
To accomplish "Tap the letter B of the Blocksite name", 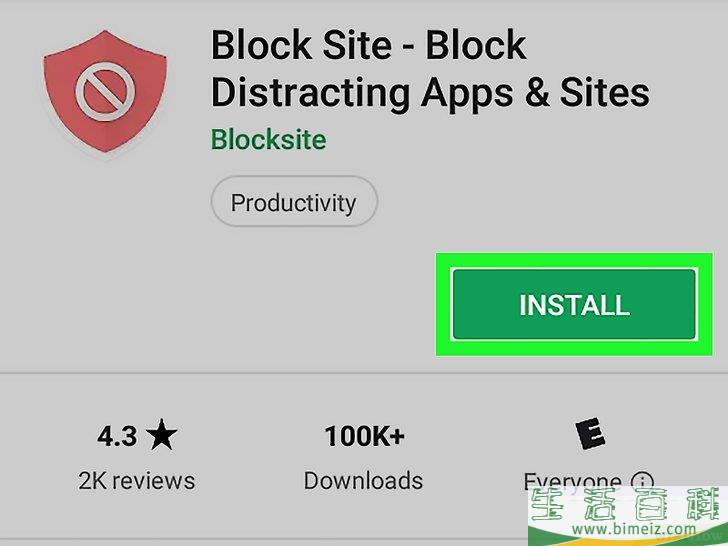I will click(x=220, y=140).
